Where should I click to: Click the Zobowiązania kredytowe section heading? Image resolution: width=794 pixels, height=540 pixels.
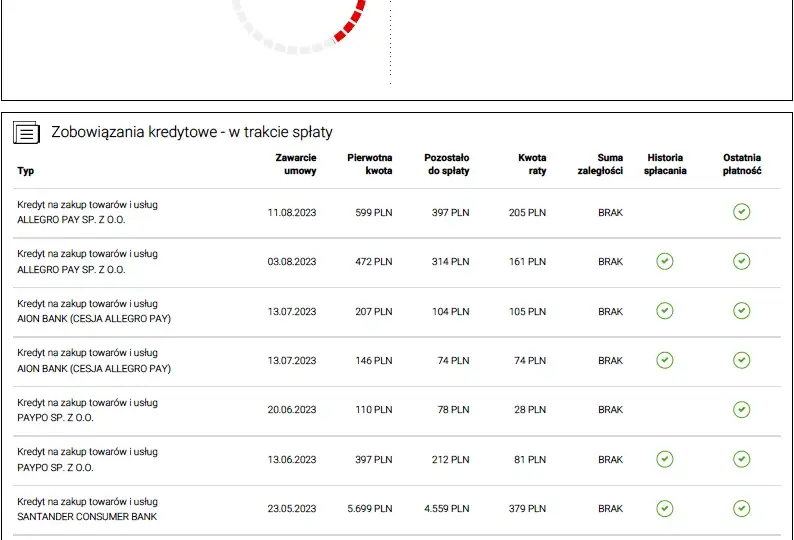(192, 132)
